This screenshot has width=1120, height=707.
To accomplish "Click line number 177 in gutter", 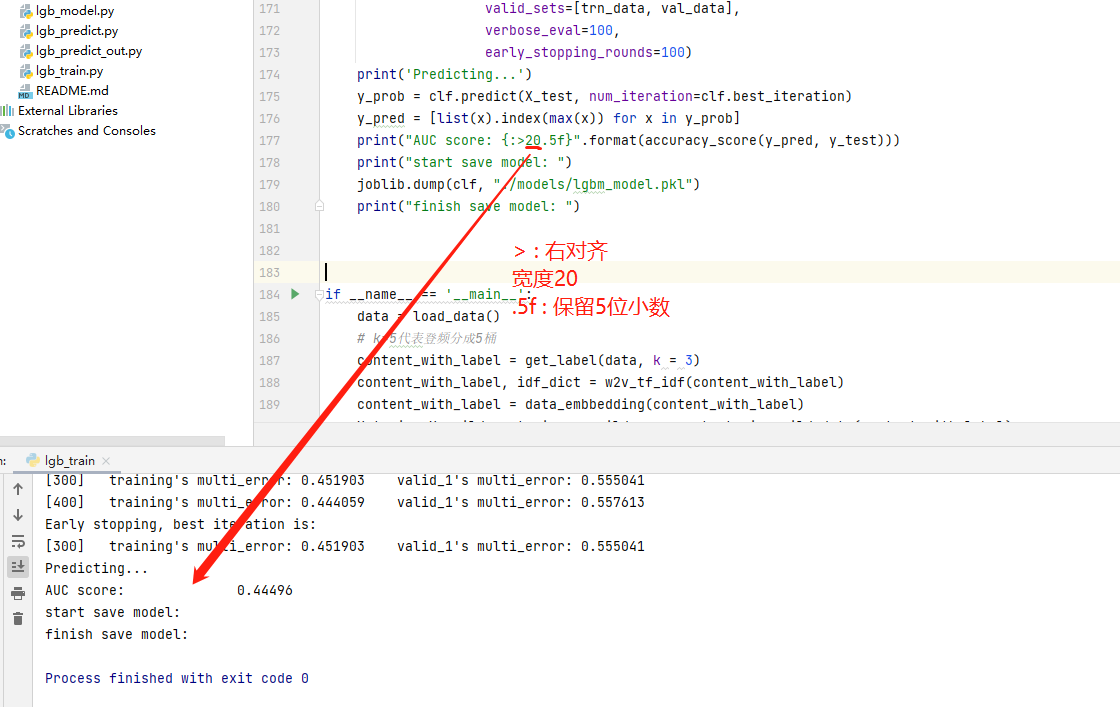I will pyautogui.click(x=269, y=141).
